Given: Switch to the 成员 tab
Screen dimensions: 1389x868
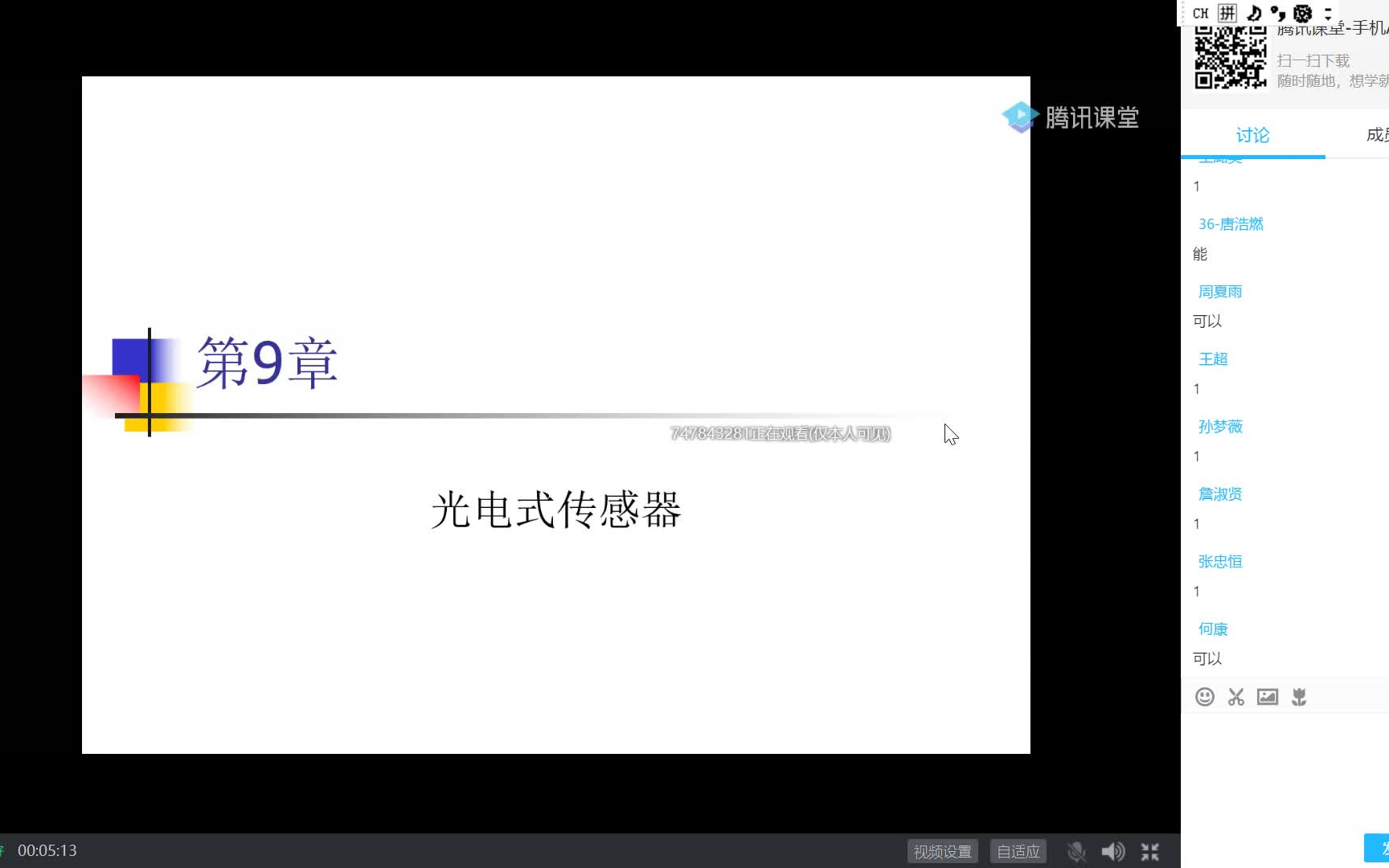Looking at the screenshot, I should click(1377, 135).
